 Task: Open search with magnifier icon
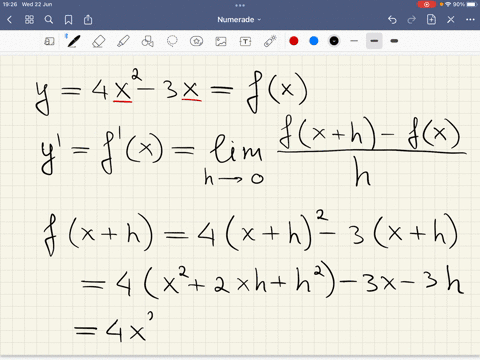pyautogui.click(x=49, y=20)
